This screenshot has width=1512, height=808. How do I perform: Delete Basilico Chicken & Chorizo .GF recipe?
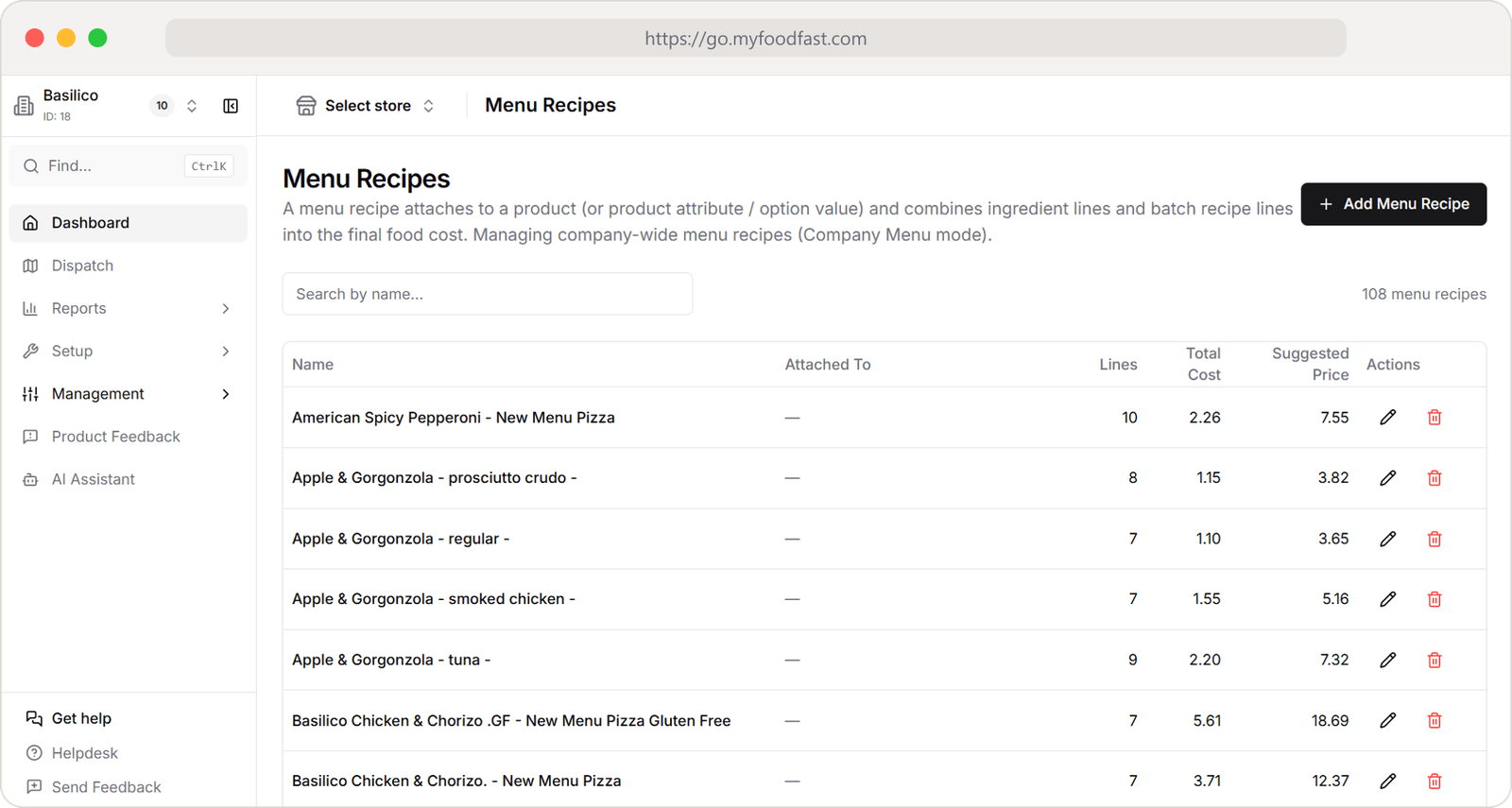(1435, 720)
